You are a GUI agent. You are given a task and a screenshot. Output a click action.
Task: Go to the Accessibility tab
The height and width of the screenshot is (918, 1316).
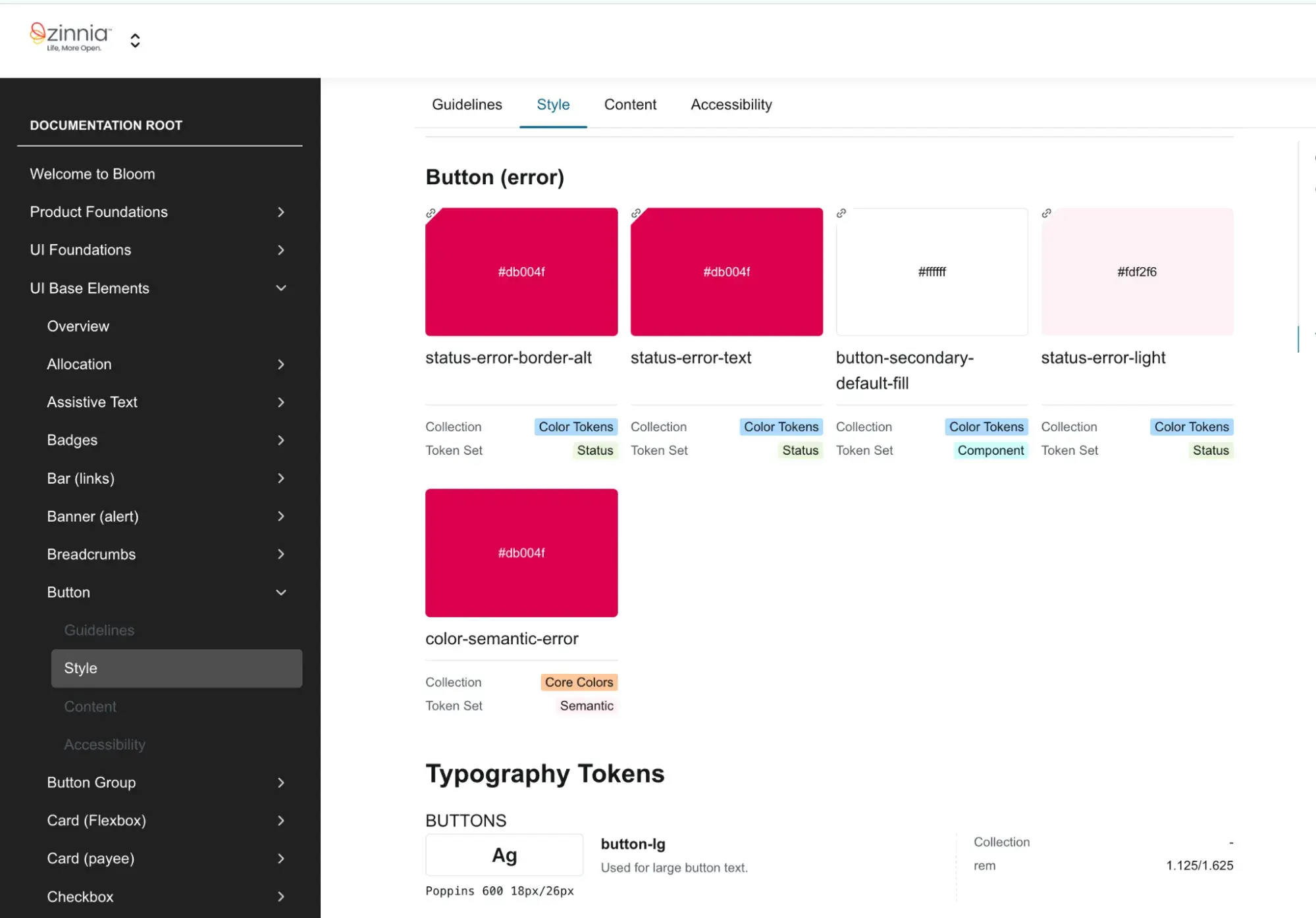[731, 105]
